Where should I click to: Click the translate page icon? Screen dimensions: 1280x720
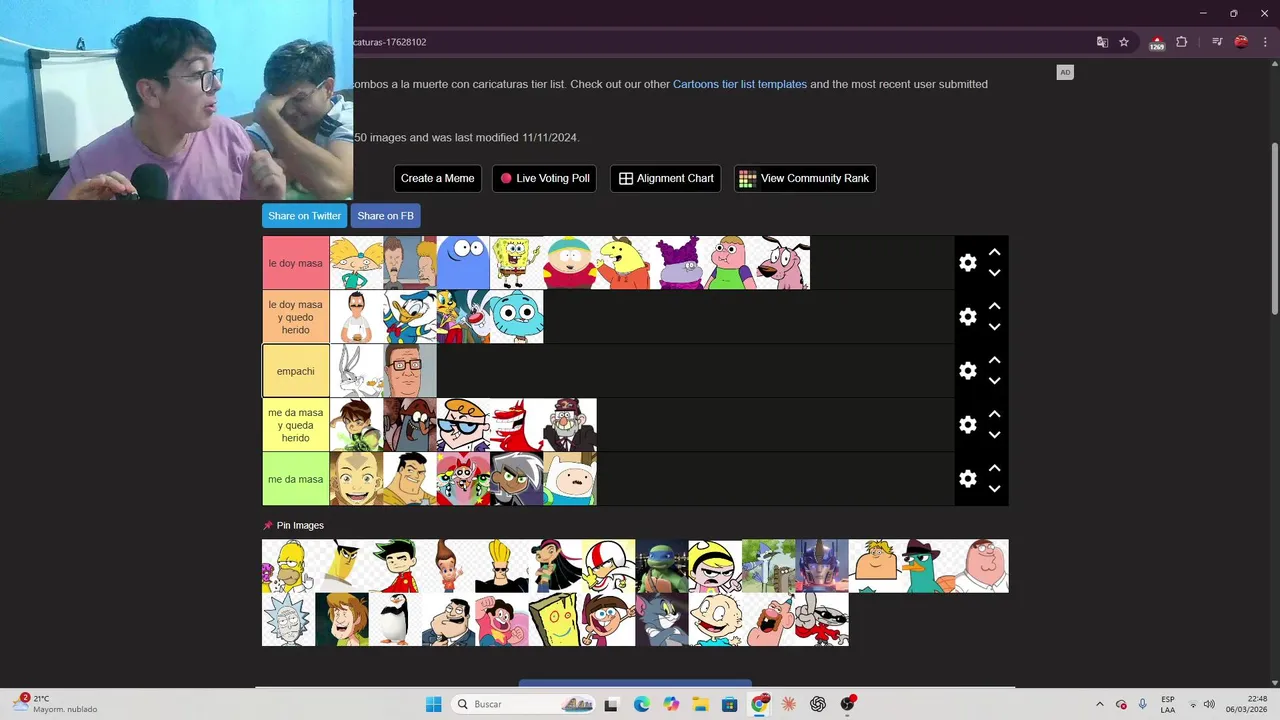pyautogui.click(x=1102, y=42)
